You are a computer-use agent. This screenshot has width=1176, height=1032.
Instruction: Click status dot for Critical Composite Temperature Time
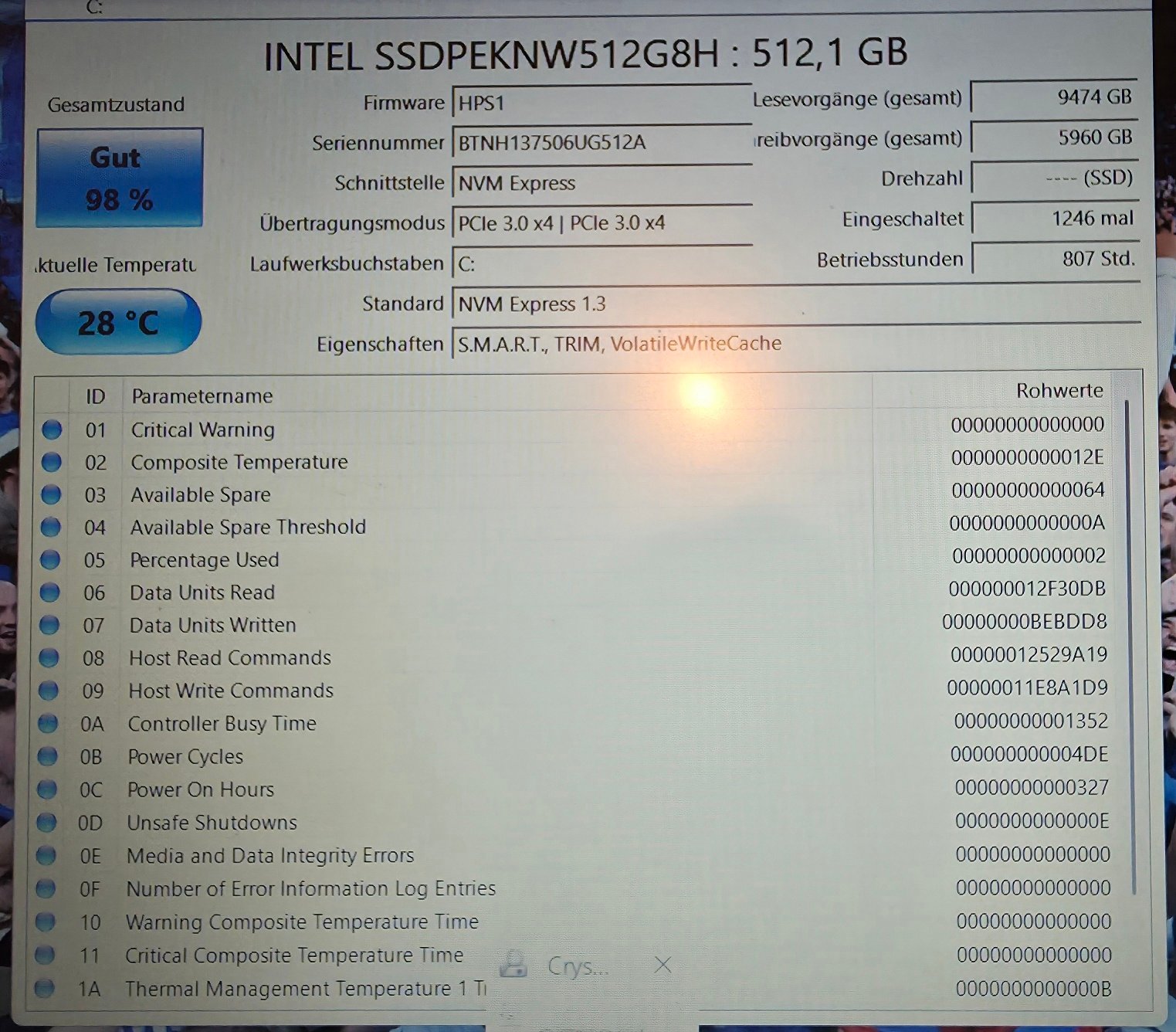[x=45, y=955]
